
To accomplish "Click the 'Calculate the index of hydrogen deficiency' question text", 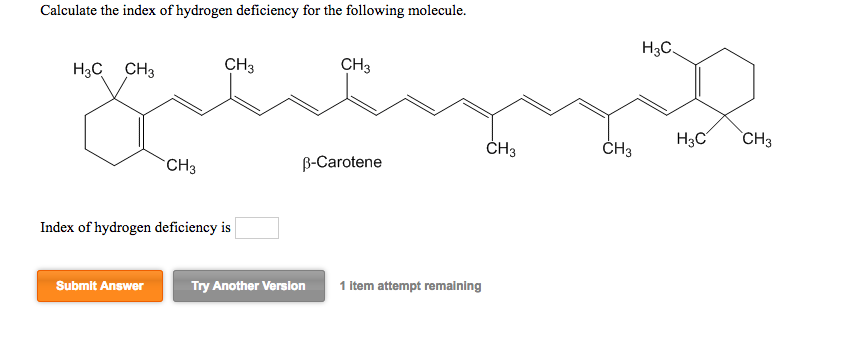I will tap(254, 11).
